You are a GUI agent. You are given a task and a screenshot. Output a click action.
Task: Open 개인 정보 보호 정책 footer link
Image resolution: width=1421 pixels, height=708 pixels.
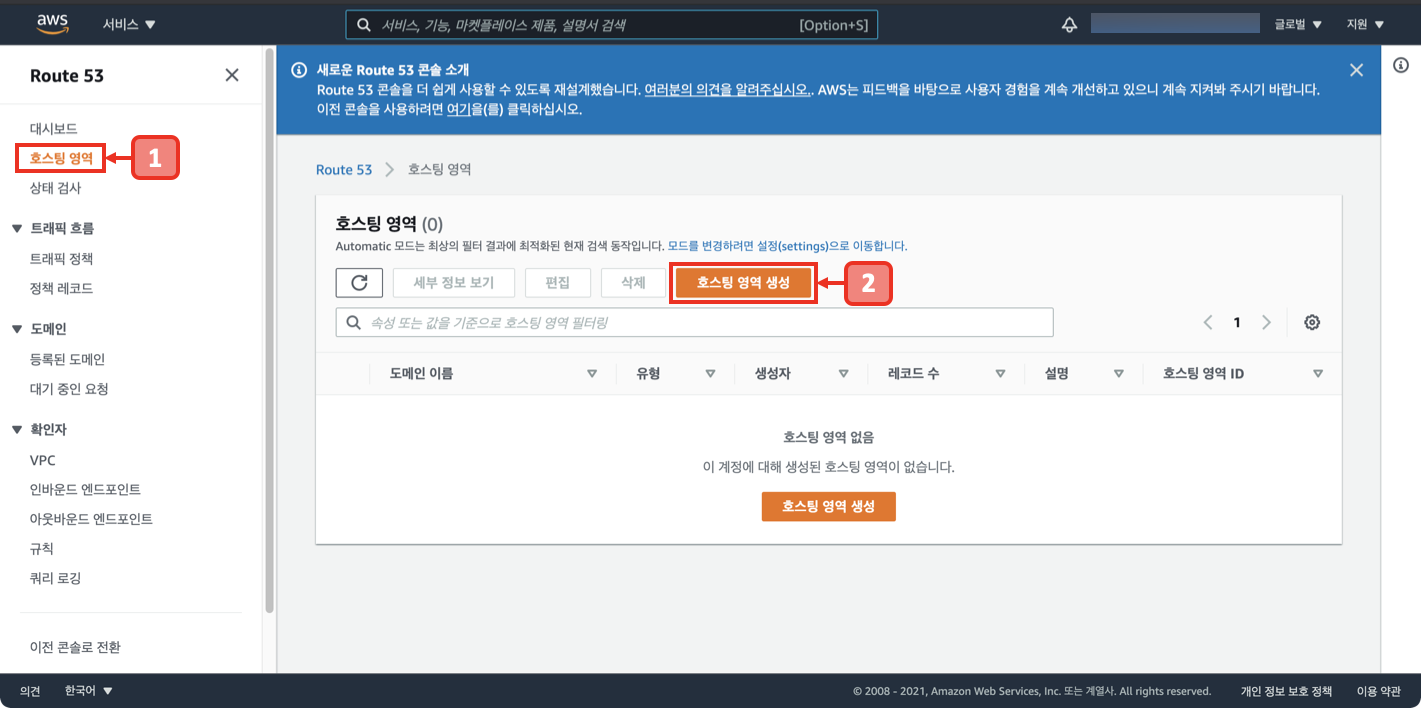pos(1286,691)
